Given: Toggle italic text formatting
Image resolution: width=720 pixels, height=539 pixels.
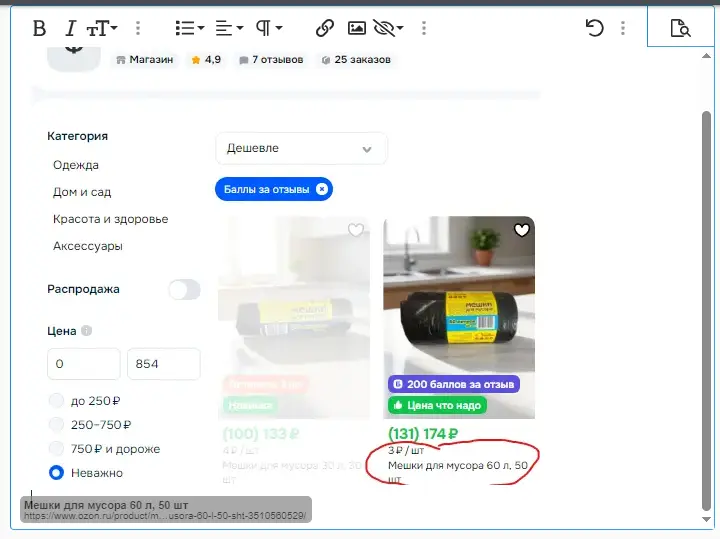Looking at the screenshot, I should pyautogui.click(x=70, y=28).
